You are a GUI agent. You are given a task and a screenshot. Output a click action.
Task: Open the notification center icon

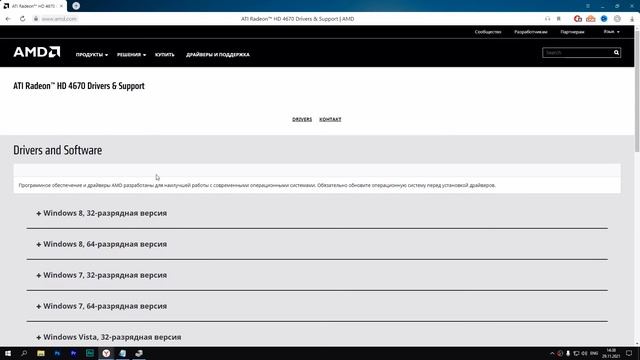pos(629,353)
